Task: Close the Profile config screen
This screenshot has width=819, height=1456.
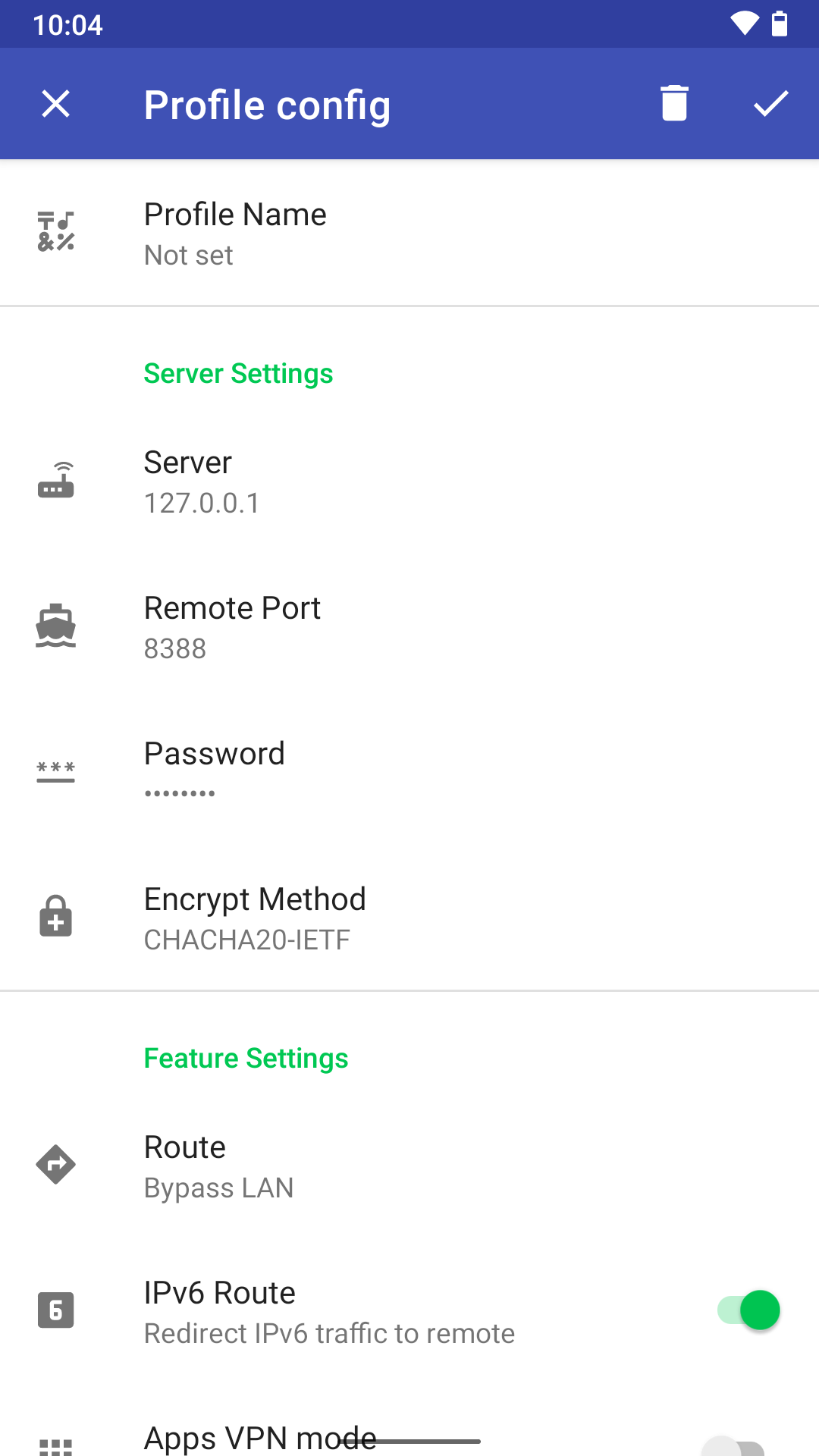Action: click(55, 103)
